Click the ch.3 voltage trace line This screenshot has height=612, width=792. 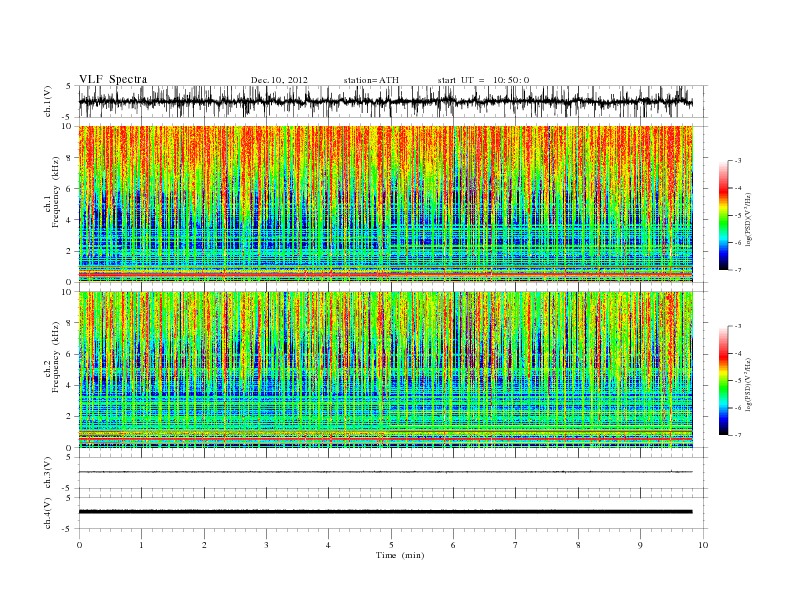point(385,472)
